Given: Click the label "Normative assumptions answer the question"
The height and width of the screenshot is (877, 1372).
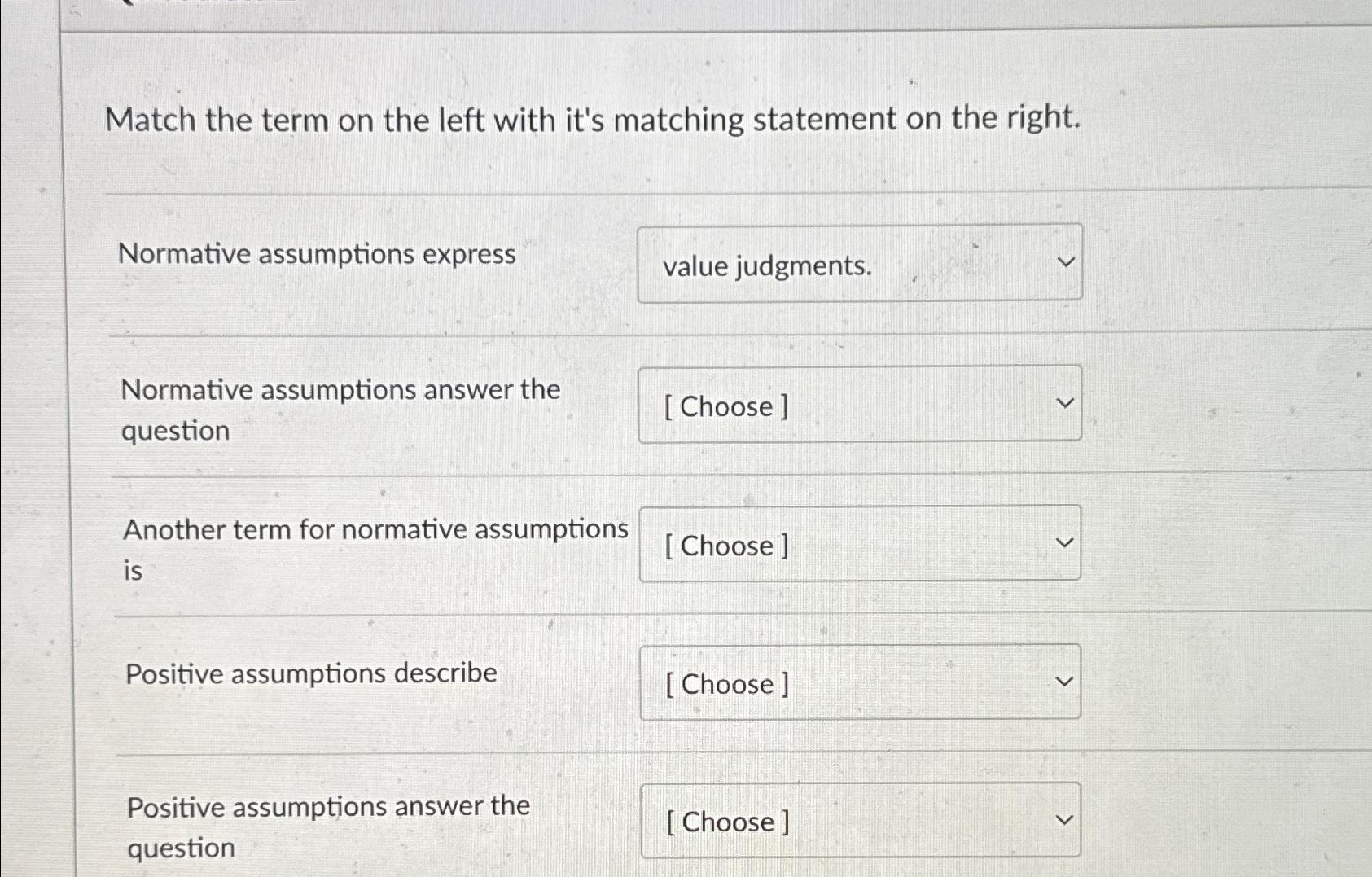Looking at the screenshot, I should pos(341,410).
